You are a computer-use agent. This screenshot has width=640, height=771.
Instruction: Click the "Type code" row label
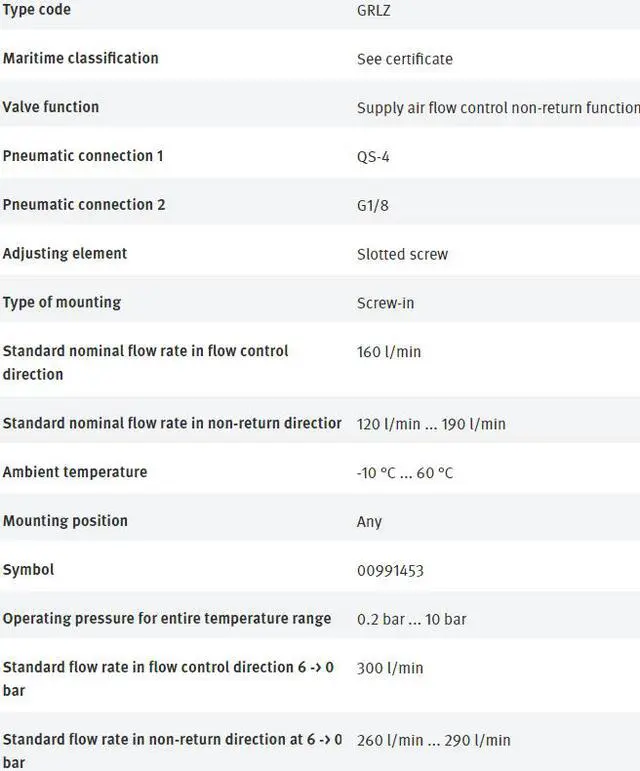pos(37,10)
